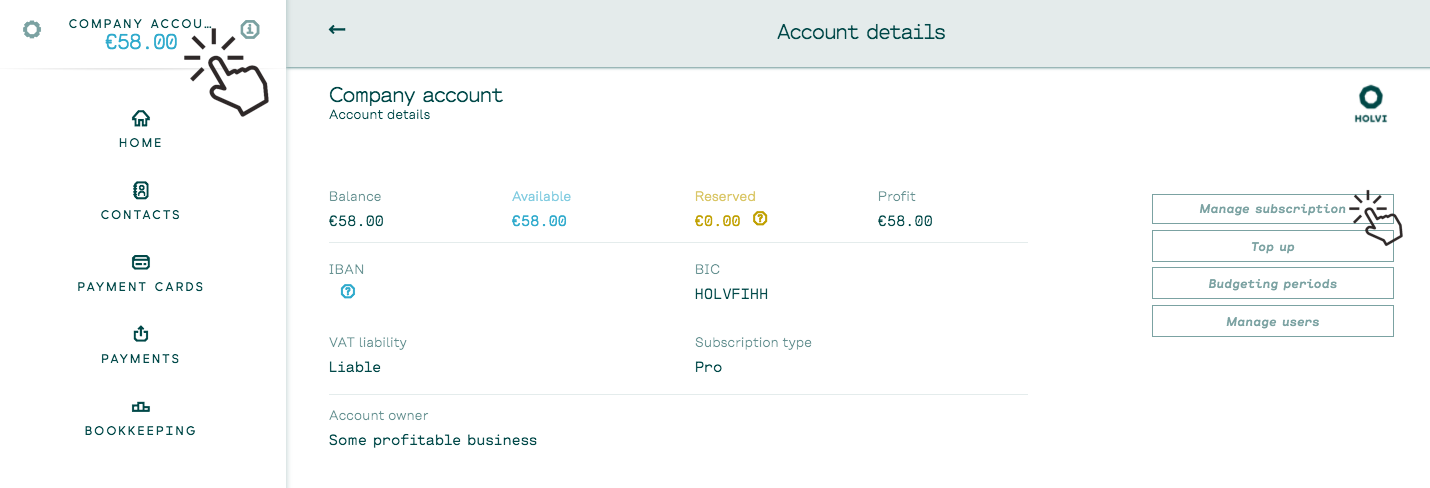
Task: Click the €58.00 sidebar balance
Action: tap(141, 42)
